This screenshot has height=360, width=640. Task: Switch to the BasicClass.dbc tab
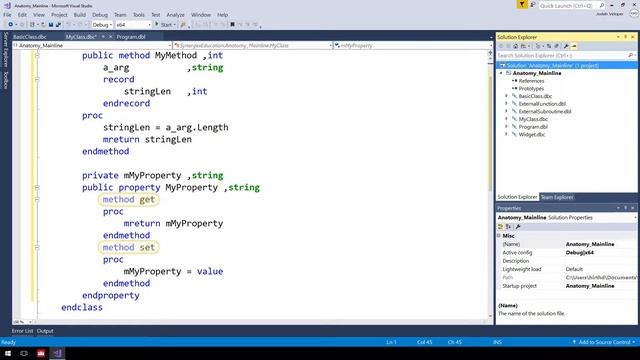pyautogui.click(x=29, y=37)
